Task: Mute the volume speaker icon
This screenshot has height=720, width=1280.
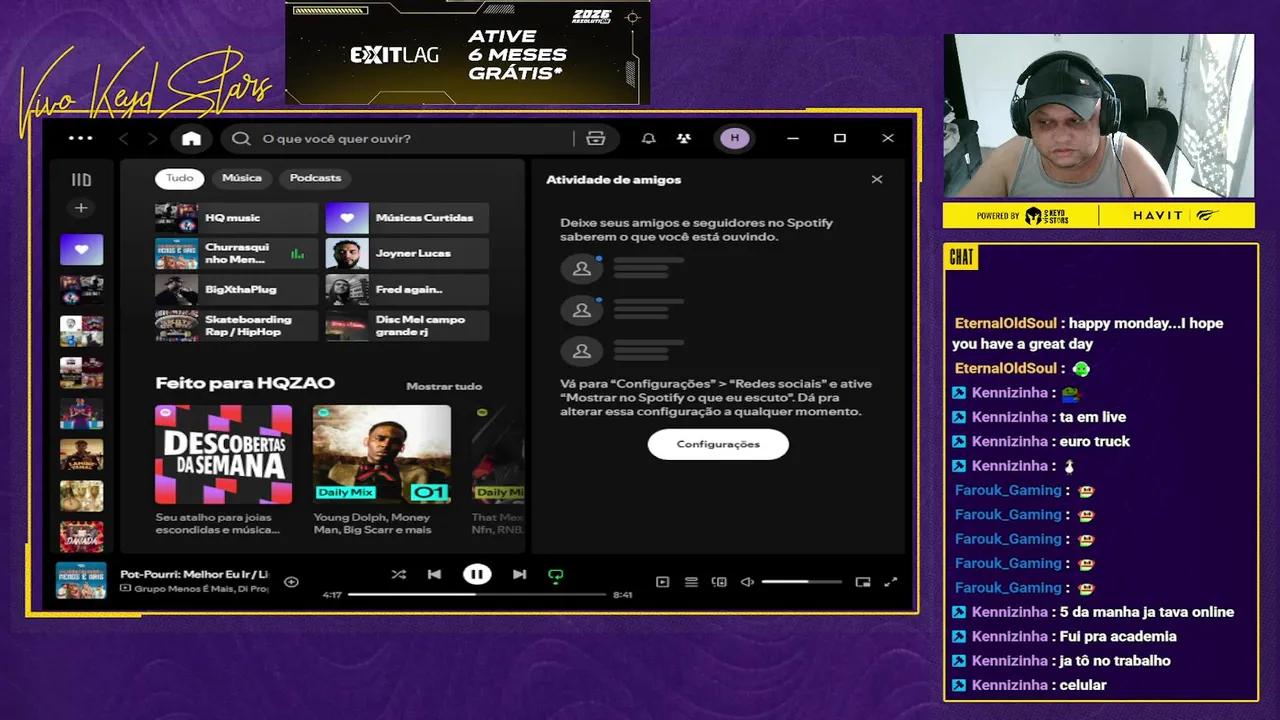Action: tap(747, 582)
